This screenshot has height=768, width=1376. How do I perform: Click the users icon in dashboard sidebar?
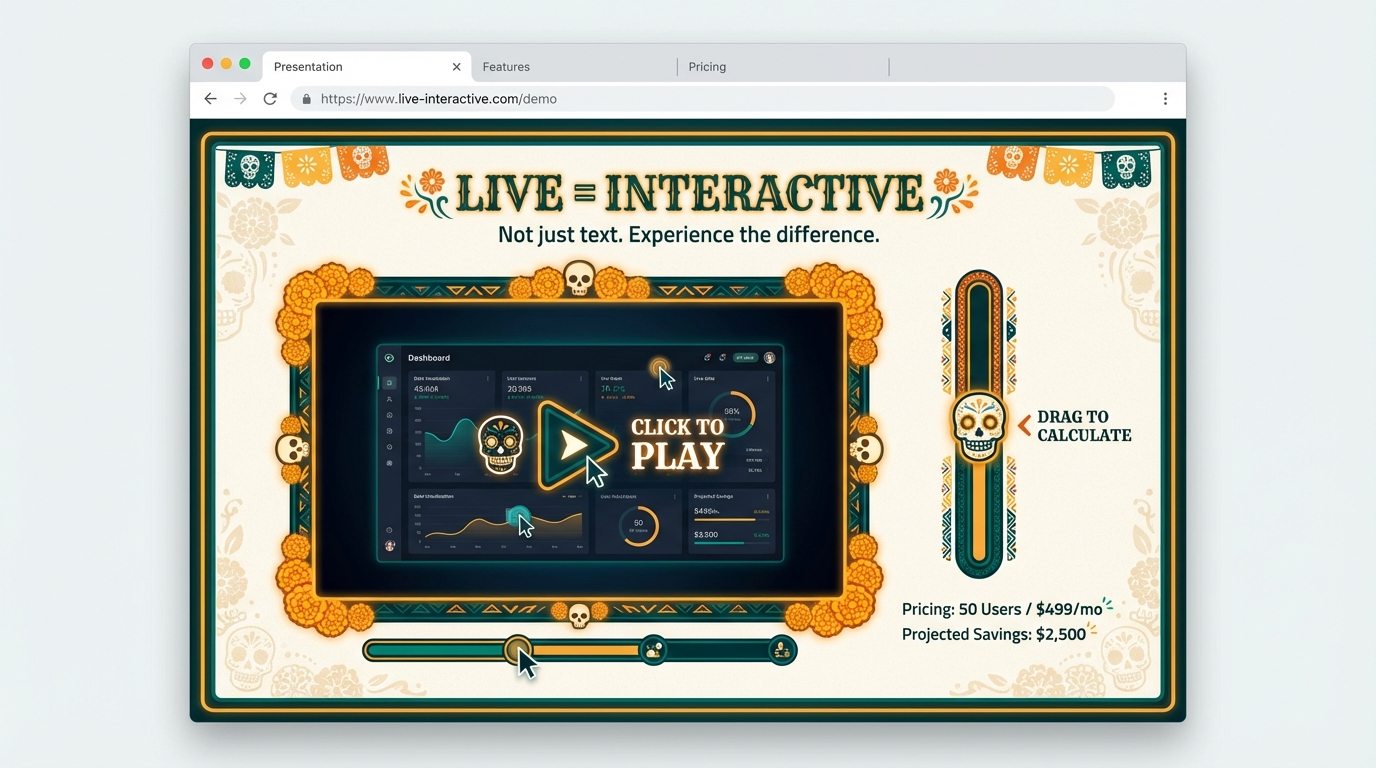tap(389, 399)
